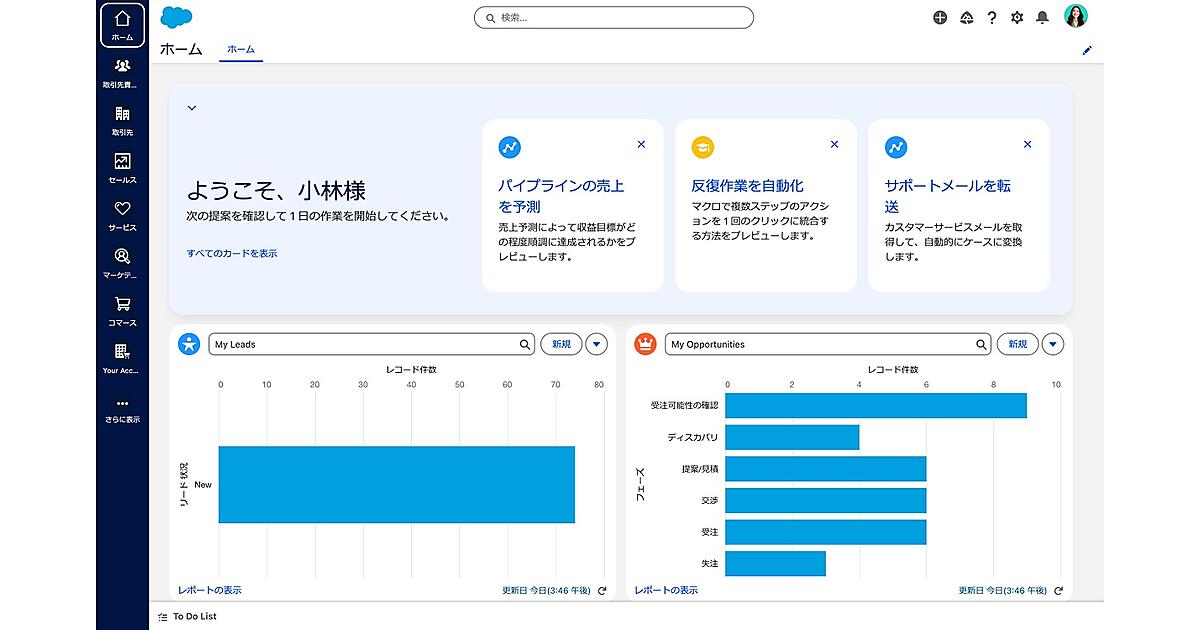This screenshot has width=1200, height=630.
Task: Open the Commerce (コマース) cart icon
Action: [x=122, y=310]
